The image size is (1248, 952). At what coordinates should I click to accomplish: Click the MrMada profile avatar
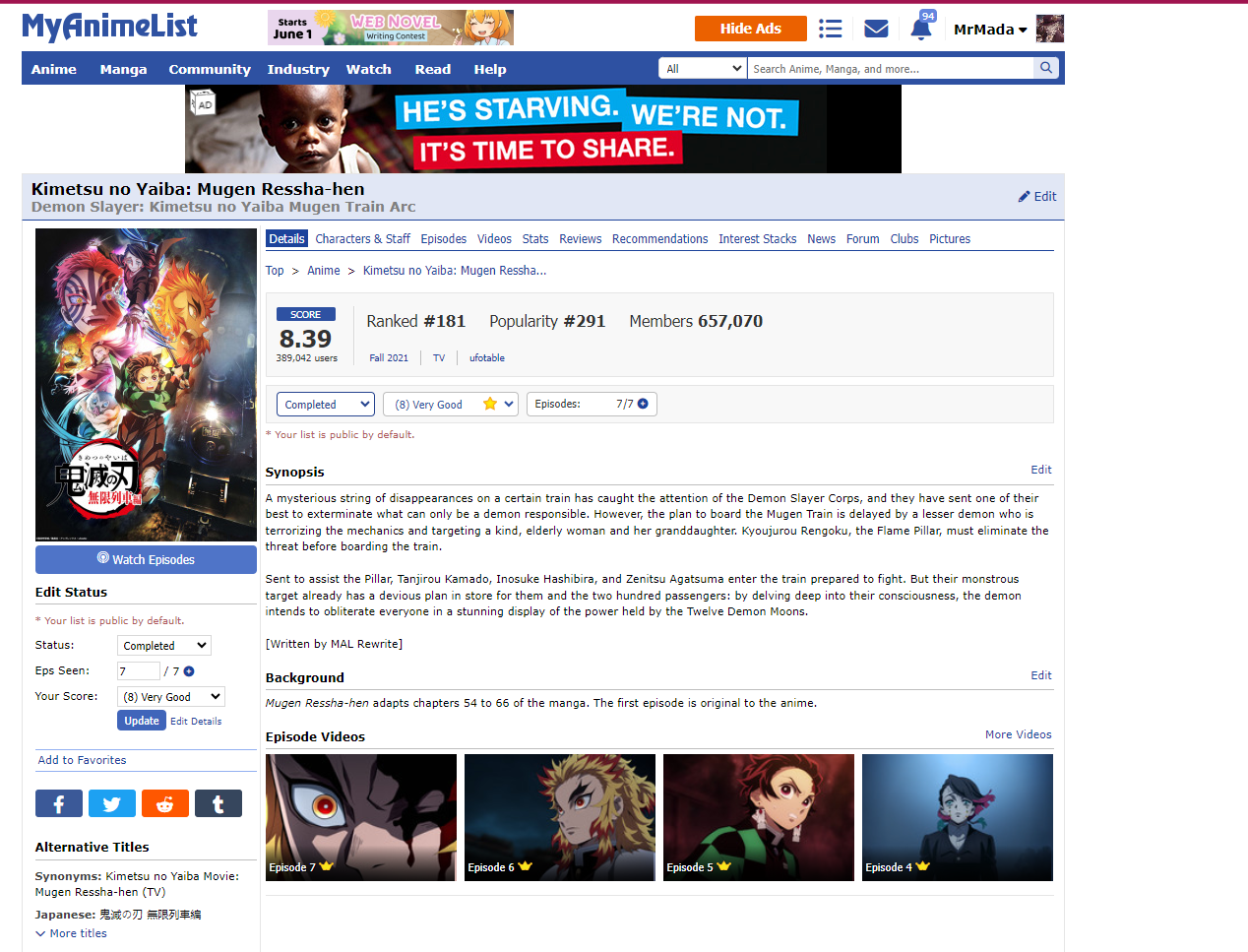[1050, 29]
